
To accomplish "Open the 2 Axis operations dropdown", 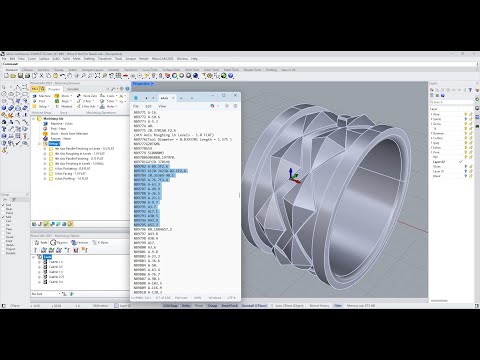I will 86,101.
